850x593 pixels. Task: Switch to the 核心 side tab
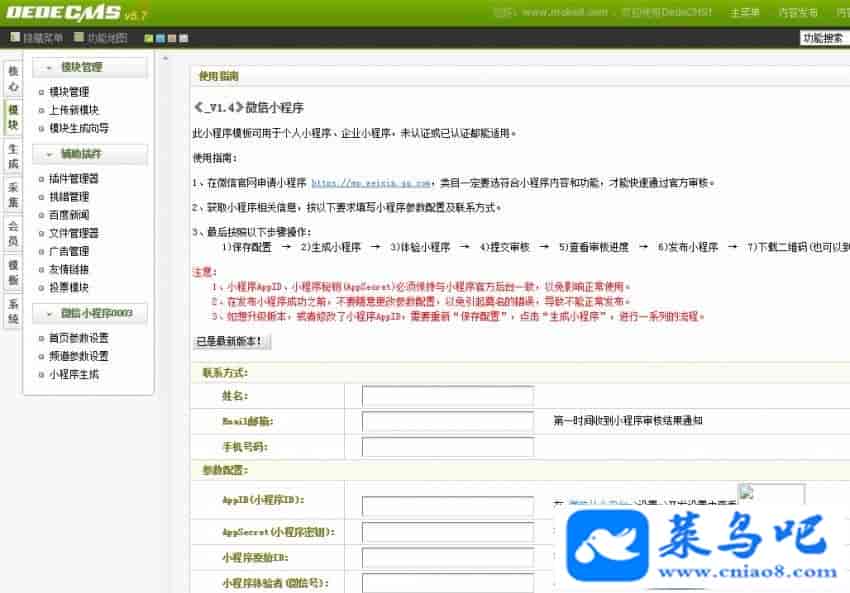pyautogui.click(x=13, y=79)
